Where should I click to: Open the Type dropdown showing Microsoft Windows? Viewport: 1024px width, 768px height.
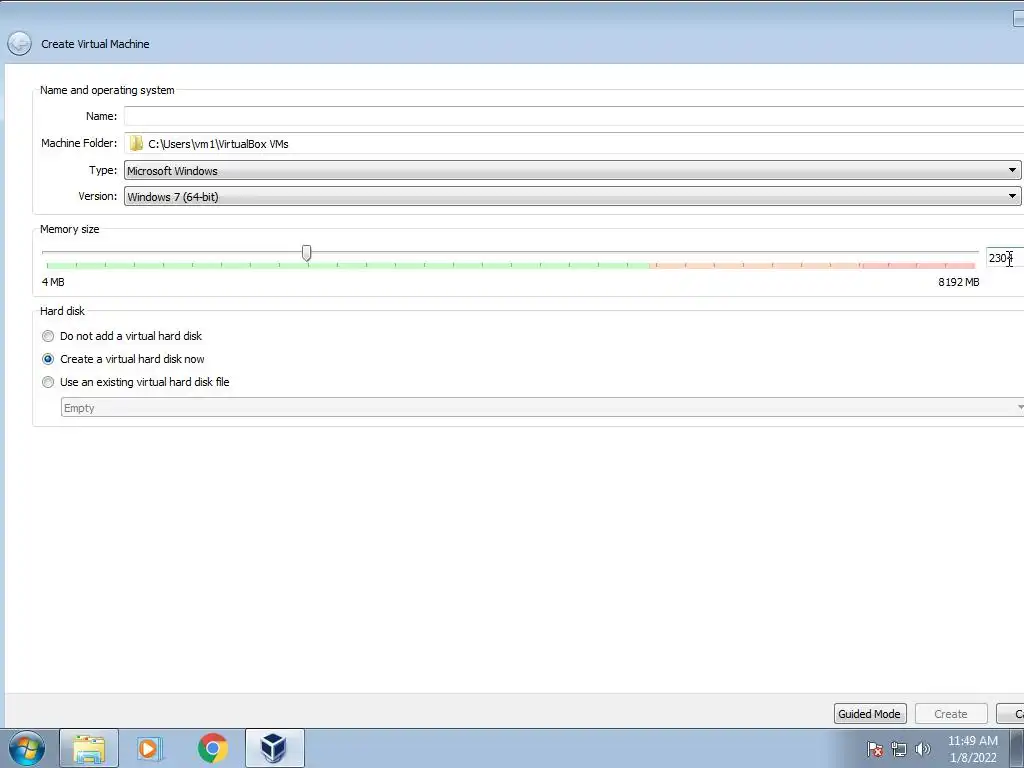click(573, 170)
